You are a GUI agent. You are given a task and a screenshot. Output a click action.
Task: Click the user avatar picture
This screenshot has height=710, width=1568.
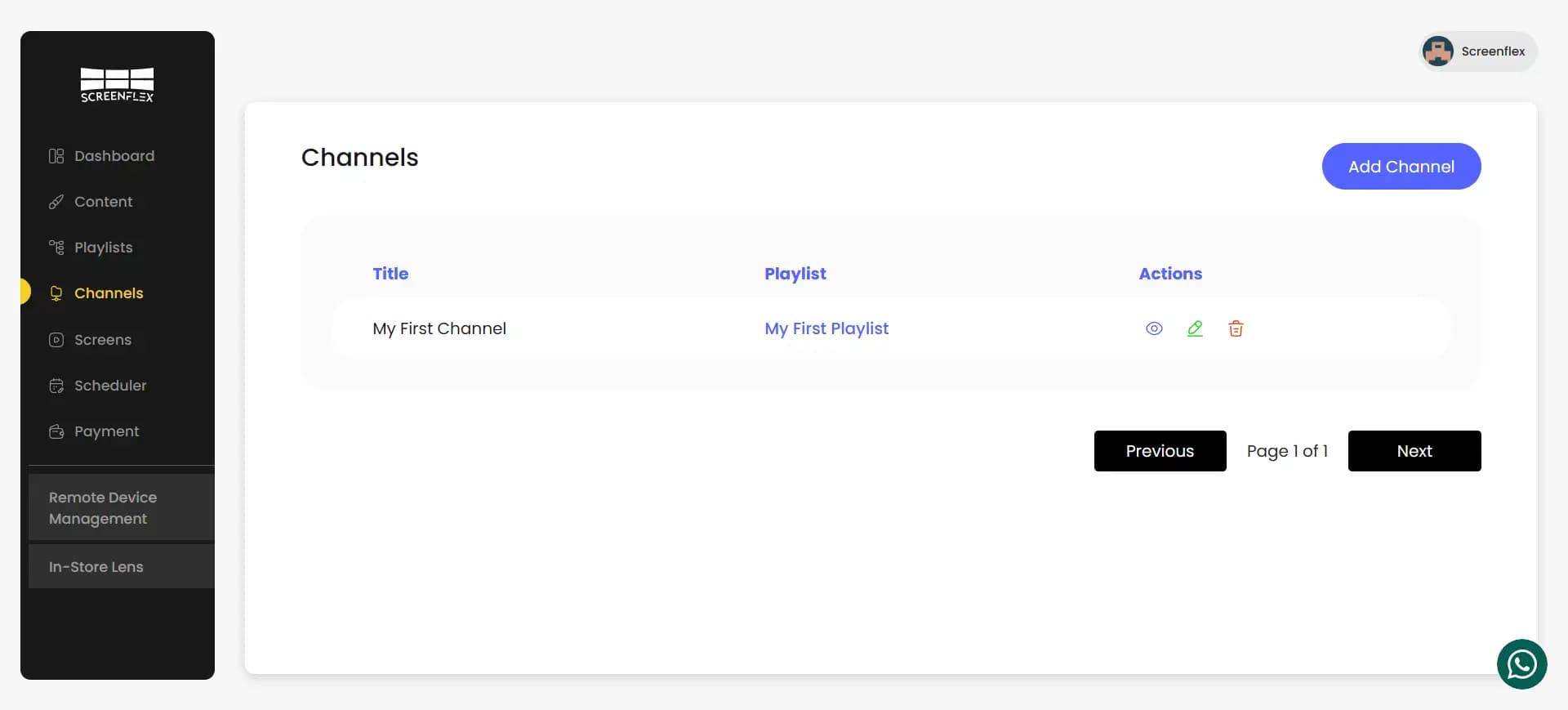coord(1437,51)
